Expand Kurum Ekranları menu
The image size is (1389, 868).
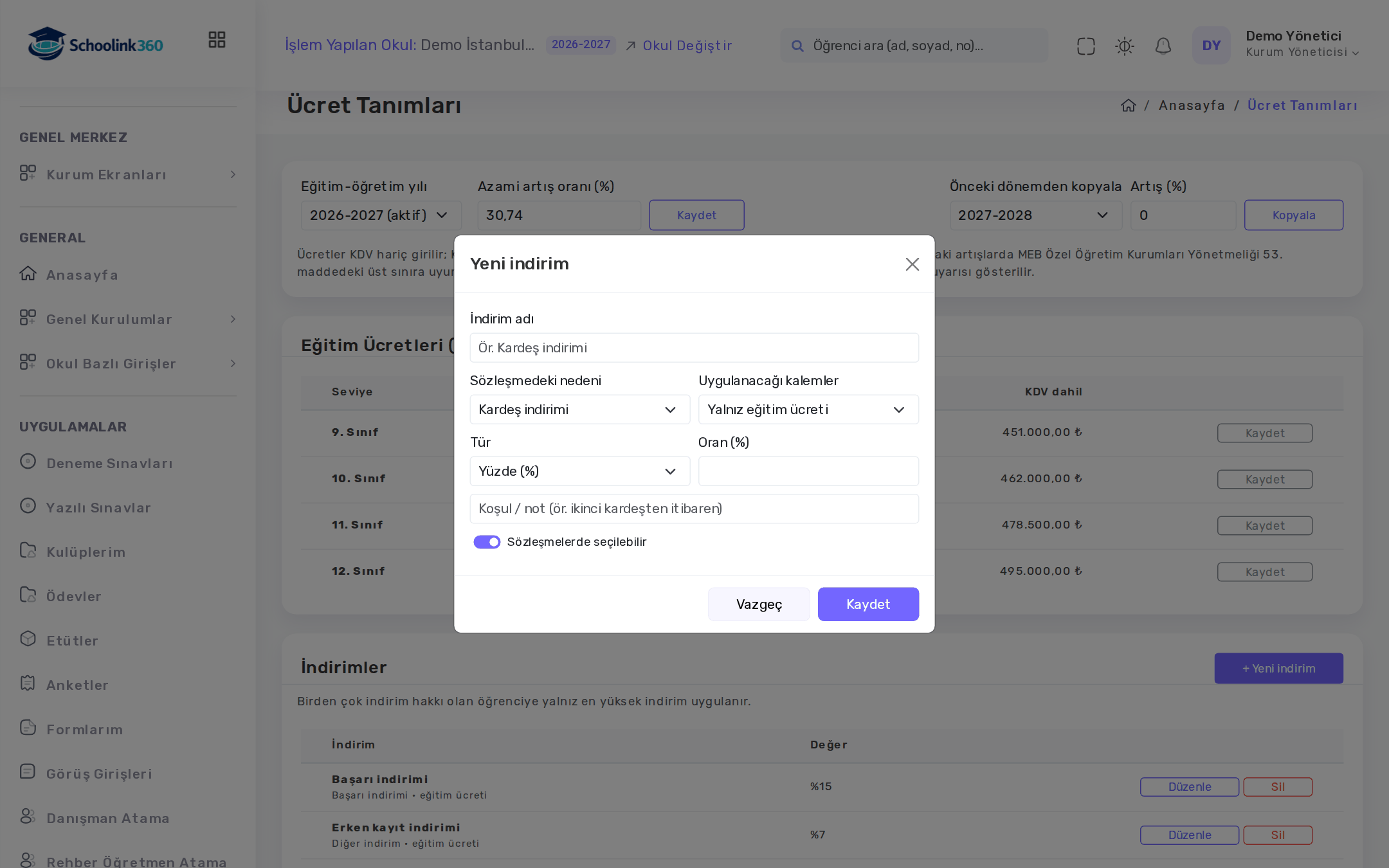coord(128,175)
